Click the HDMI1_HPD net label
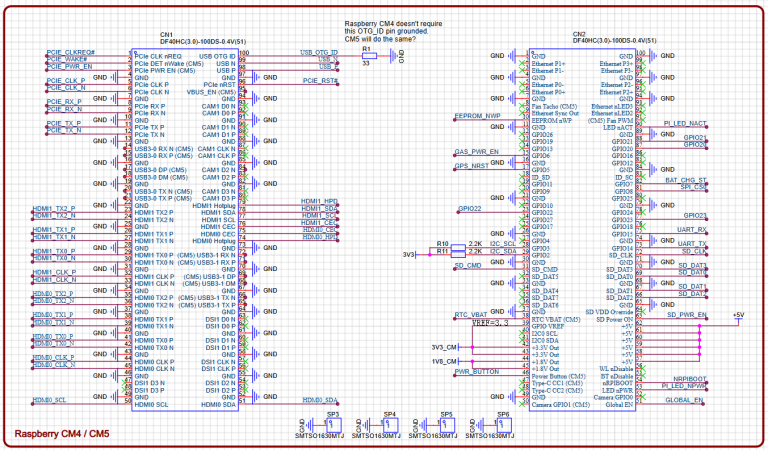768x450 pixels. pos(319,202)
